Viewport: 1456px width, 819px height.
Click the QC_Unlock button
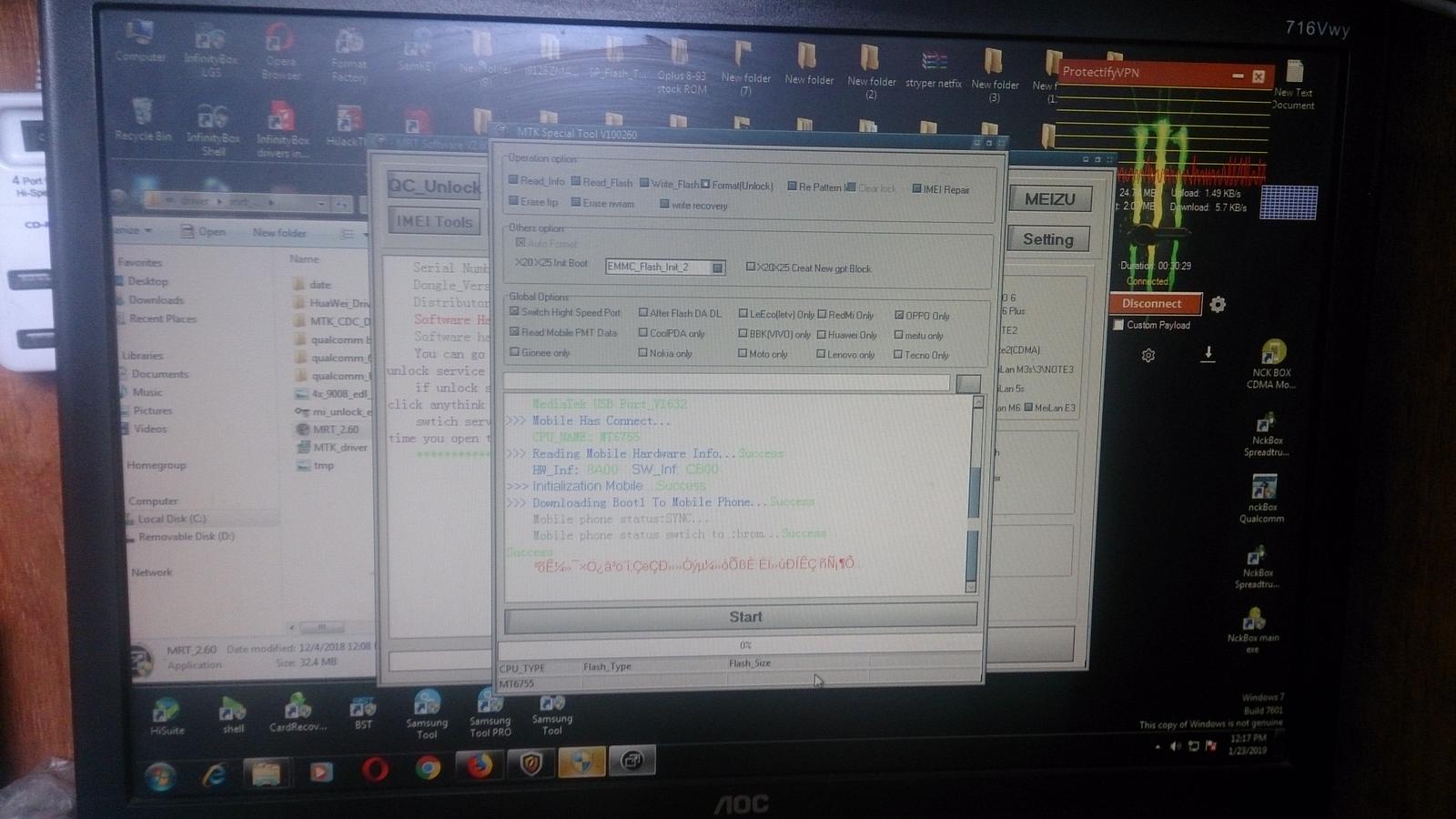[x=433, y=186]
